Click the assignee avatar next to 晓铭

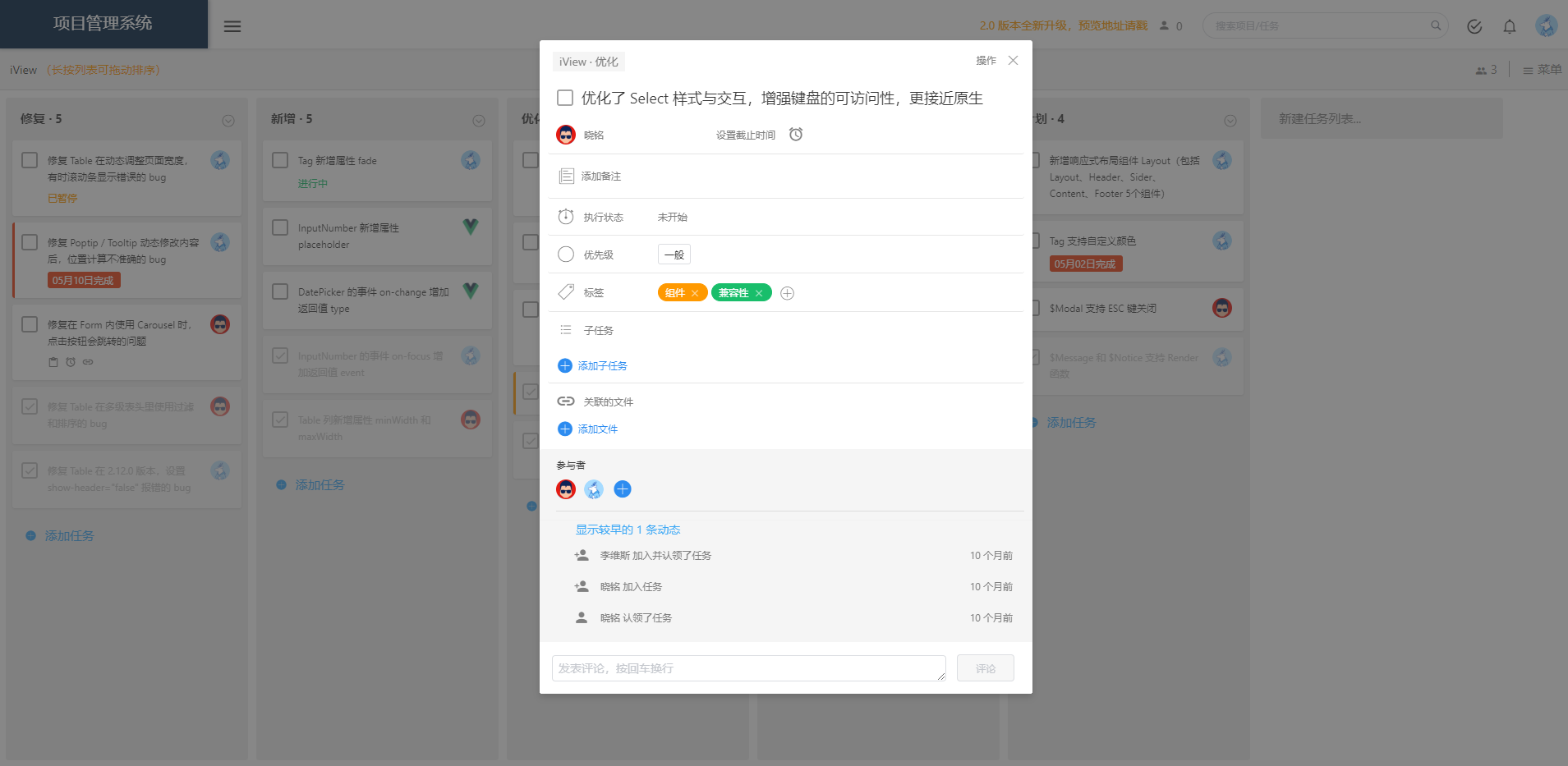(x=566, y=135)
